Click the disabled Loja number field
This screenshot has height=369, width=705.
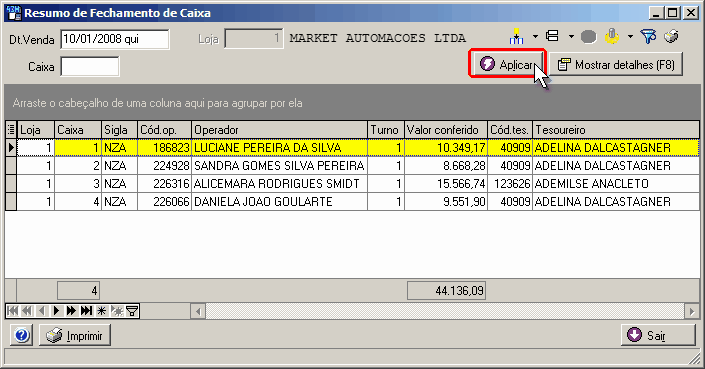coord(254,39)
